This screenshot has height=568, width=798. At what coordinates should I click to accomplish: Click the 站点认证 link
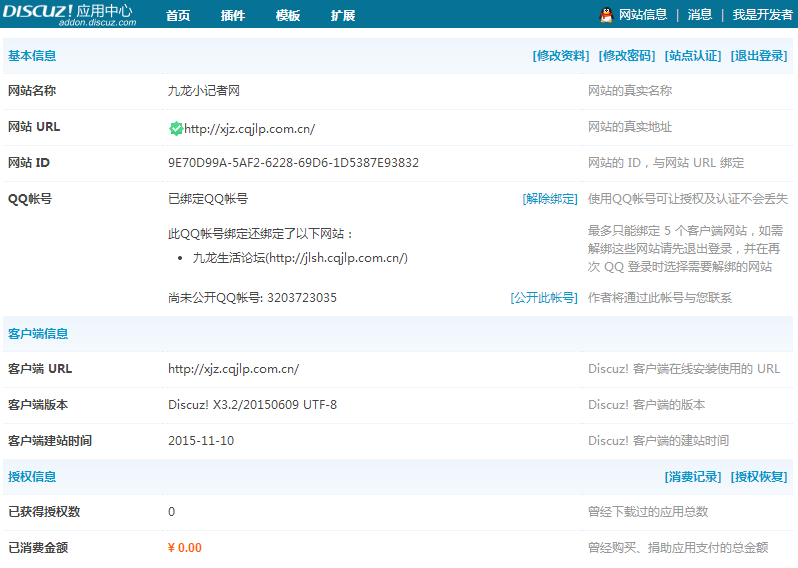(x=693, y=56)
